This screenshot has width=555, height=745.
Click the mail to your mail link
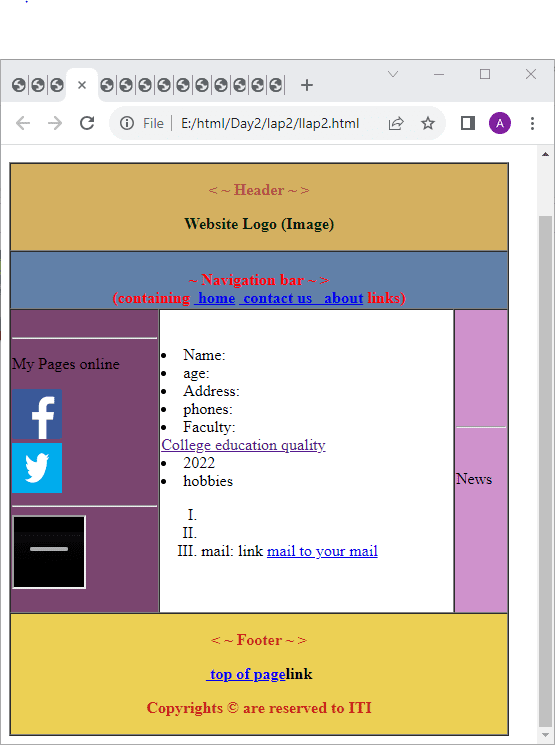pos(322,551)
